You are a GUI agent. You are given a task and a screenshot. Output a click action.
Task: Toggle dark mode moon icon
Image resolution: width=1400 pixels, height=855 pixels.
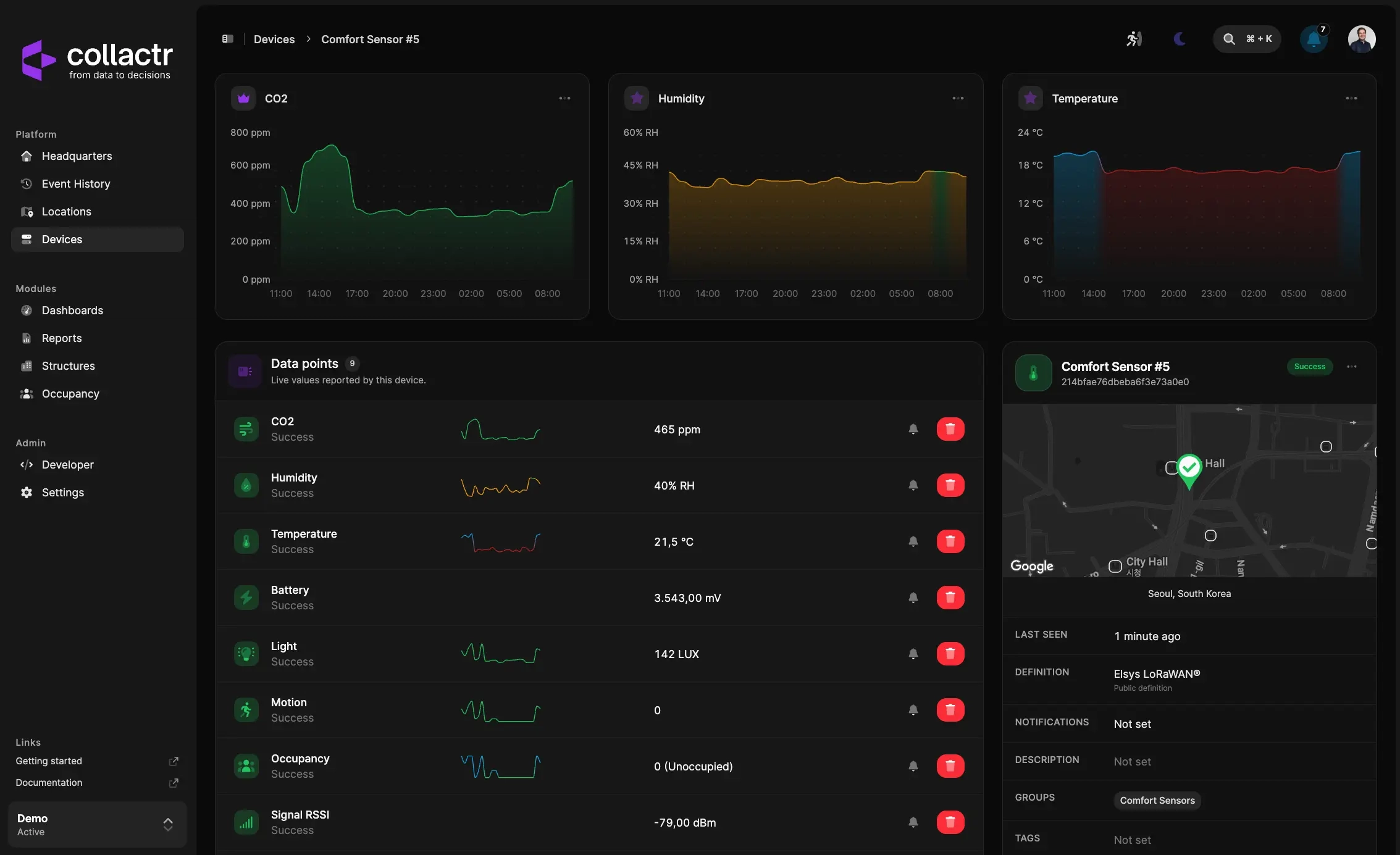[x=1180, y=40]
